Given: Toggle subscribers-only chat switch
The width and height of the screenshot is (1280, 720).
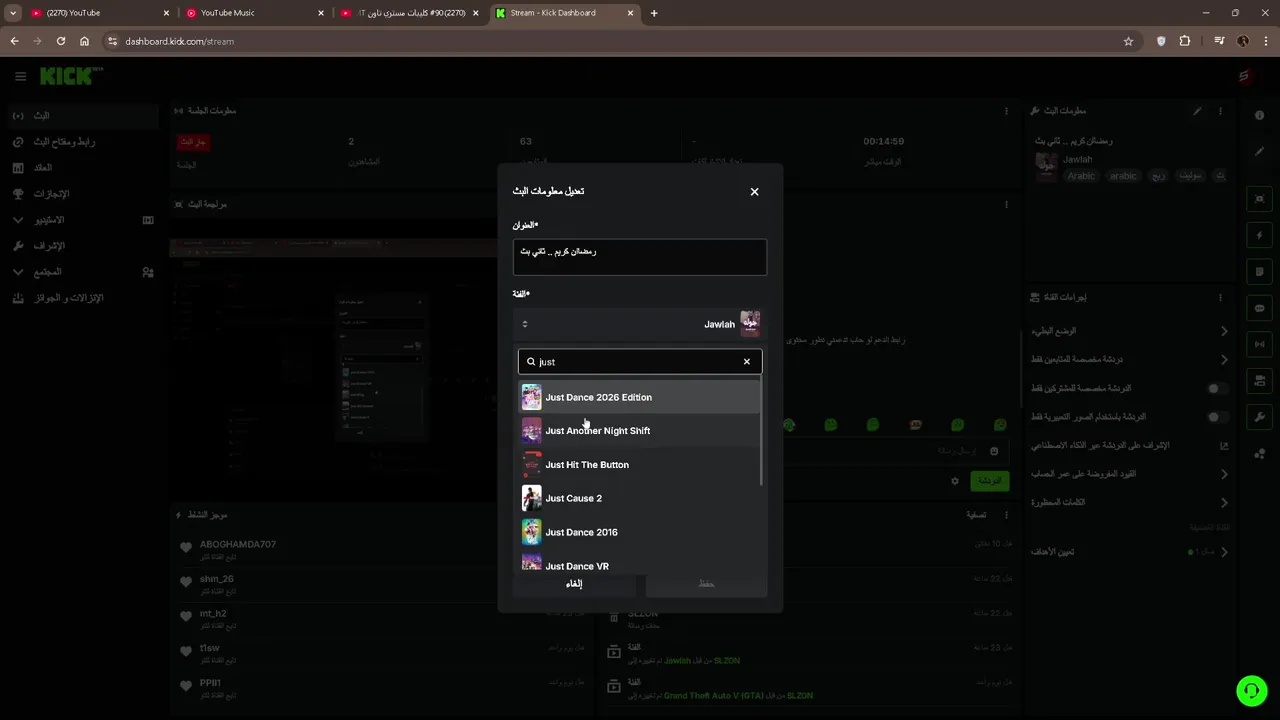Looking at the screenshot, I should 1217,388.
